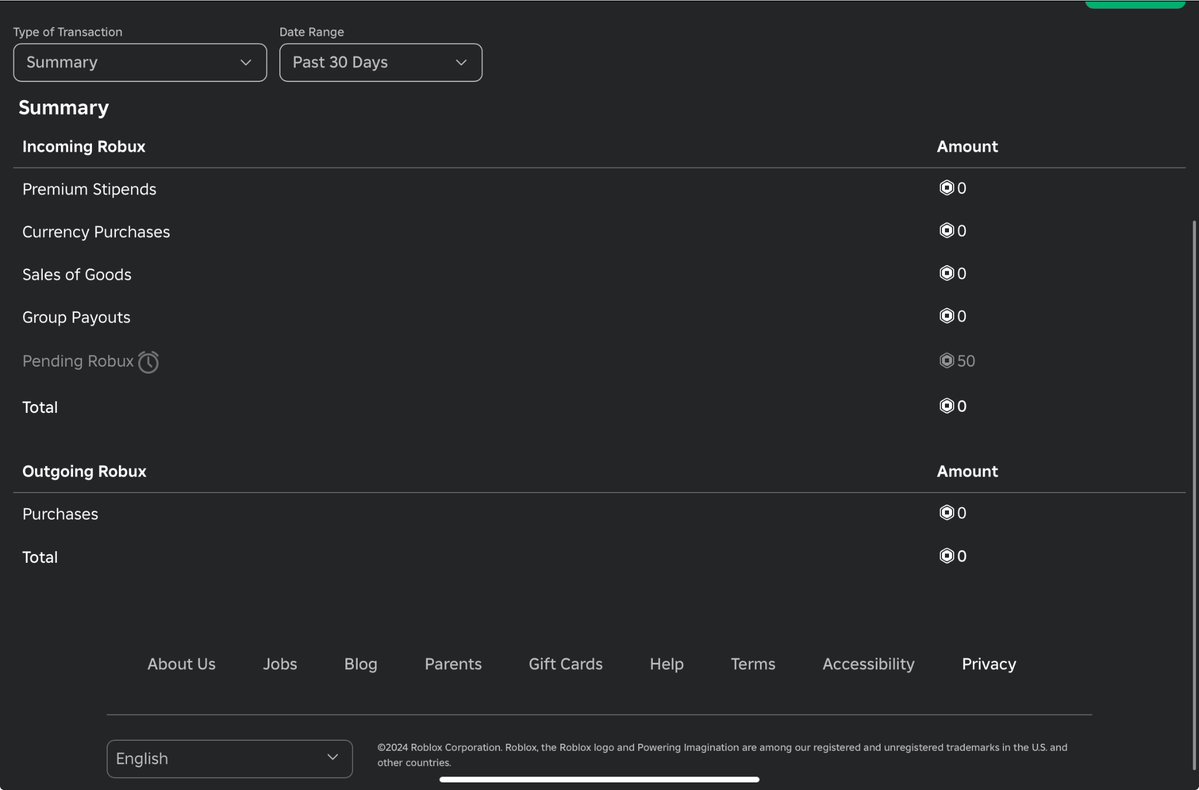
Task: Click the Purchases row label
Action: point(60,515)
